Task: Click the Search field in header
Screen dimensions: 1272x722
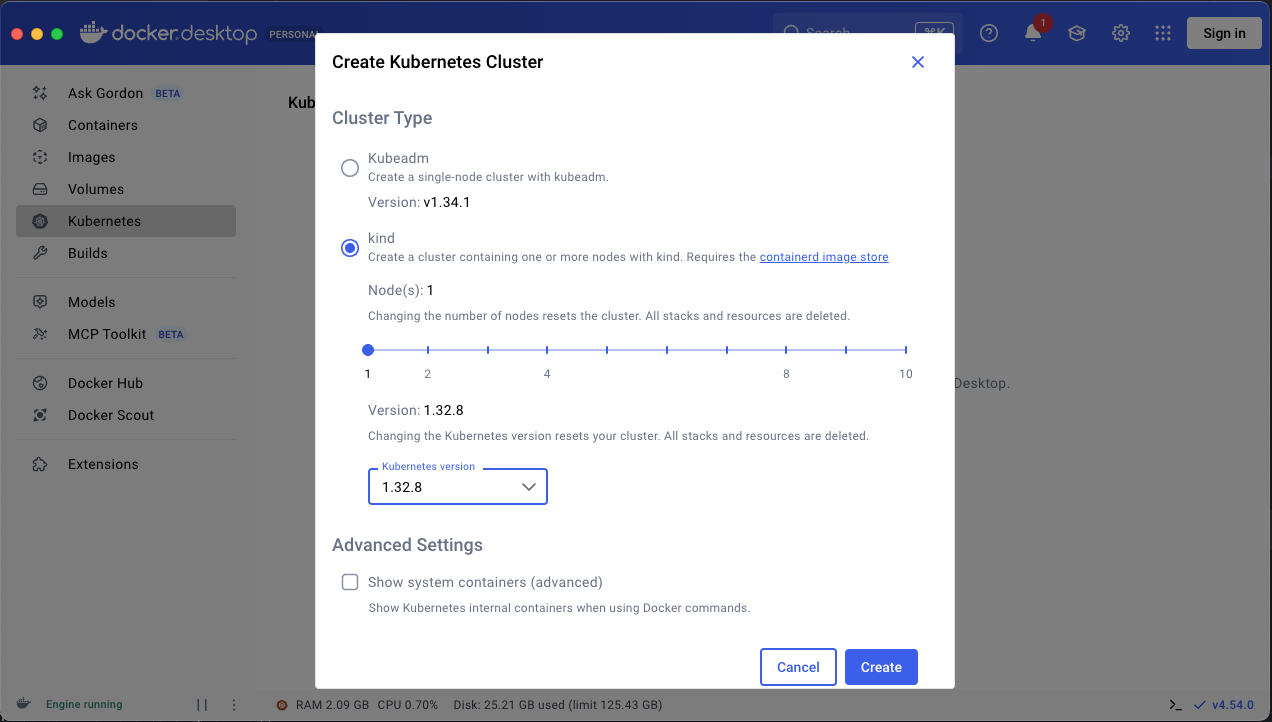Action: [x=868, y=33]
